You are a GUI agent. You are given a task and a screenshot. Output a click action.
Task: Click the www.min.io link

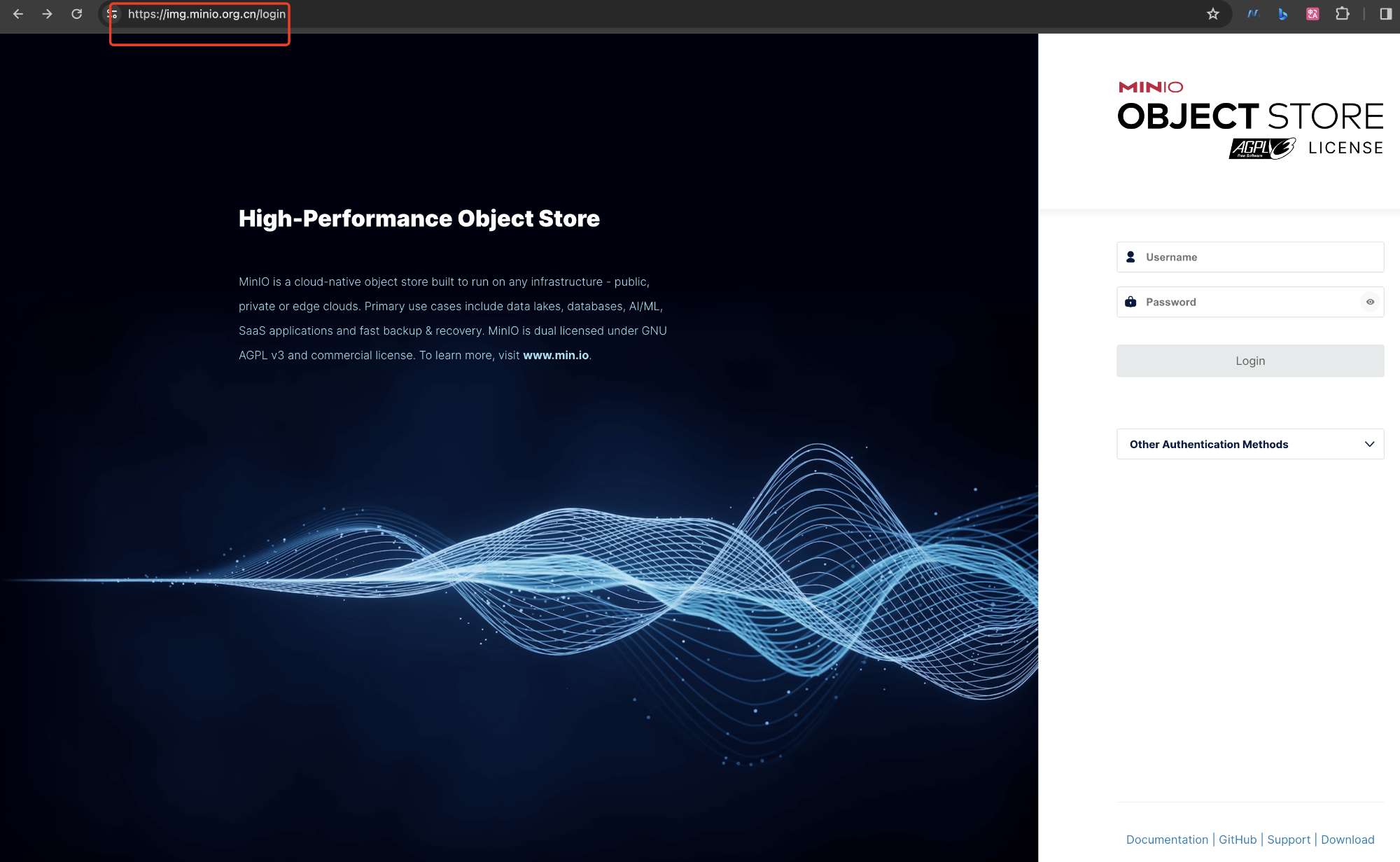pyautogui.click(x=555, y=355)
